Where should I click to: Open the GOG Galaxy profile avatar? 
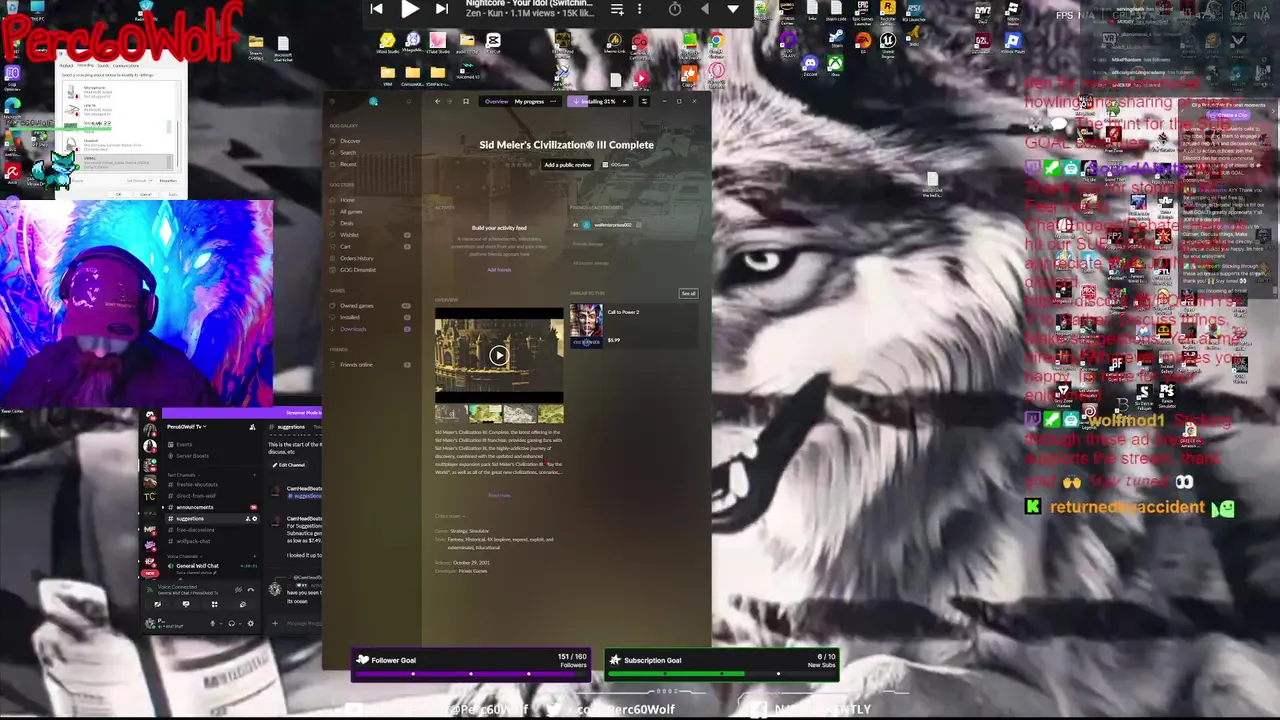[373, 101]
